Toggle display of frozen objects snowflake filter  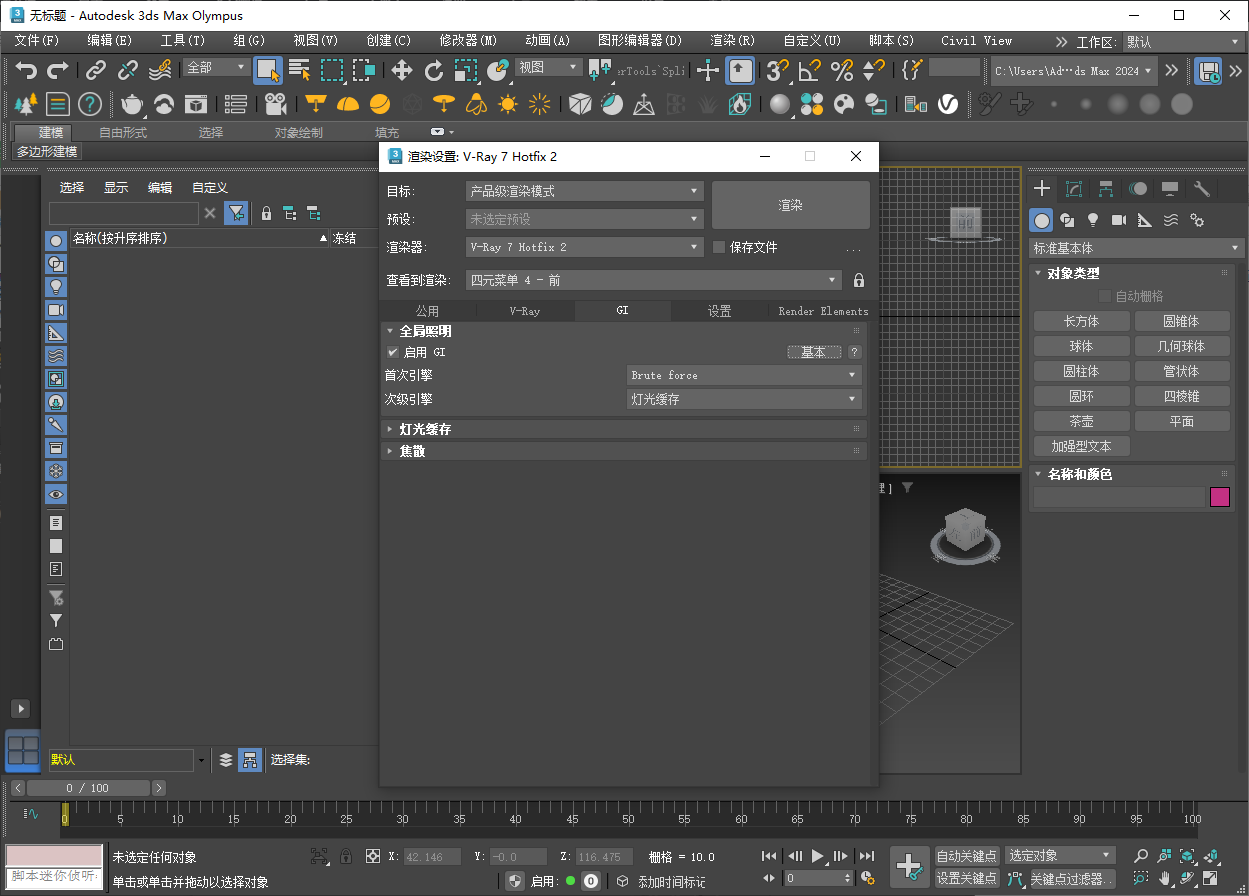(56, 471)
